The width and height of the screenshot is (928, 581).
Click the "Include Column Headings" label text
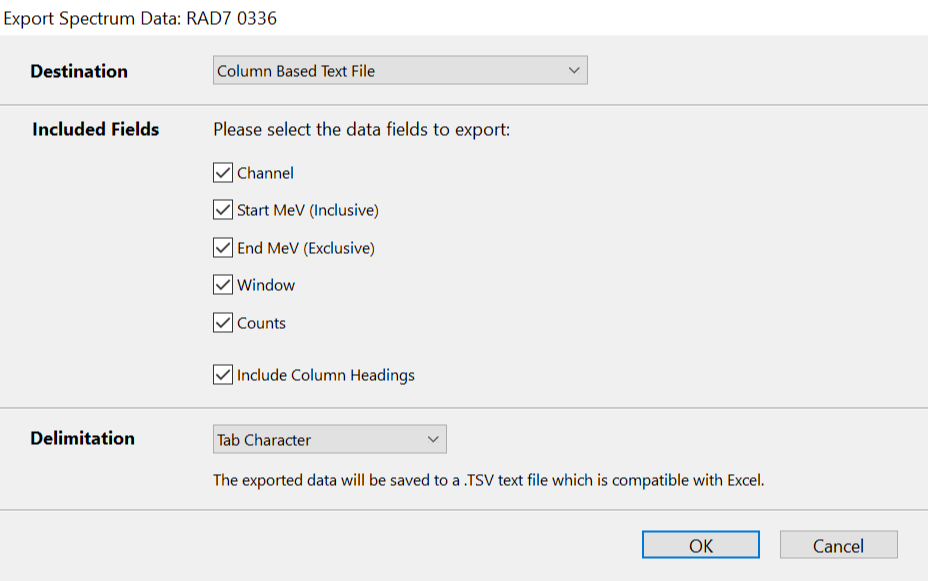(326, 376)
